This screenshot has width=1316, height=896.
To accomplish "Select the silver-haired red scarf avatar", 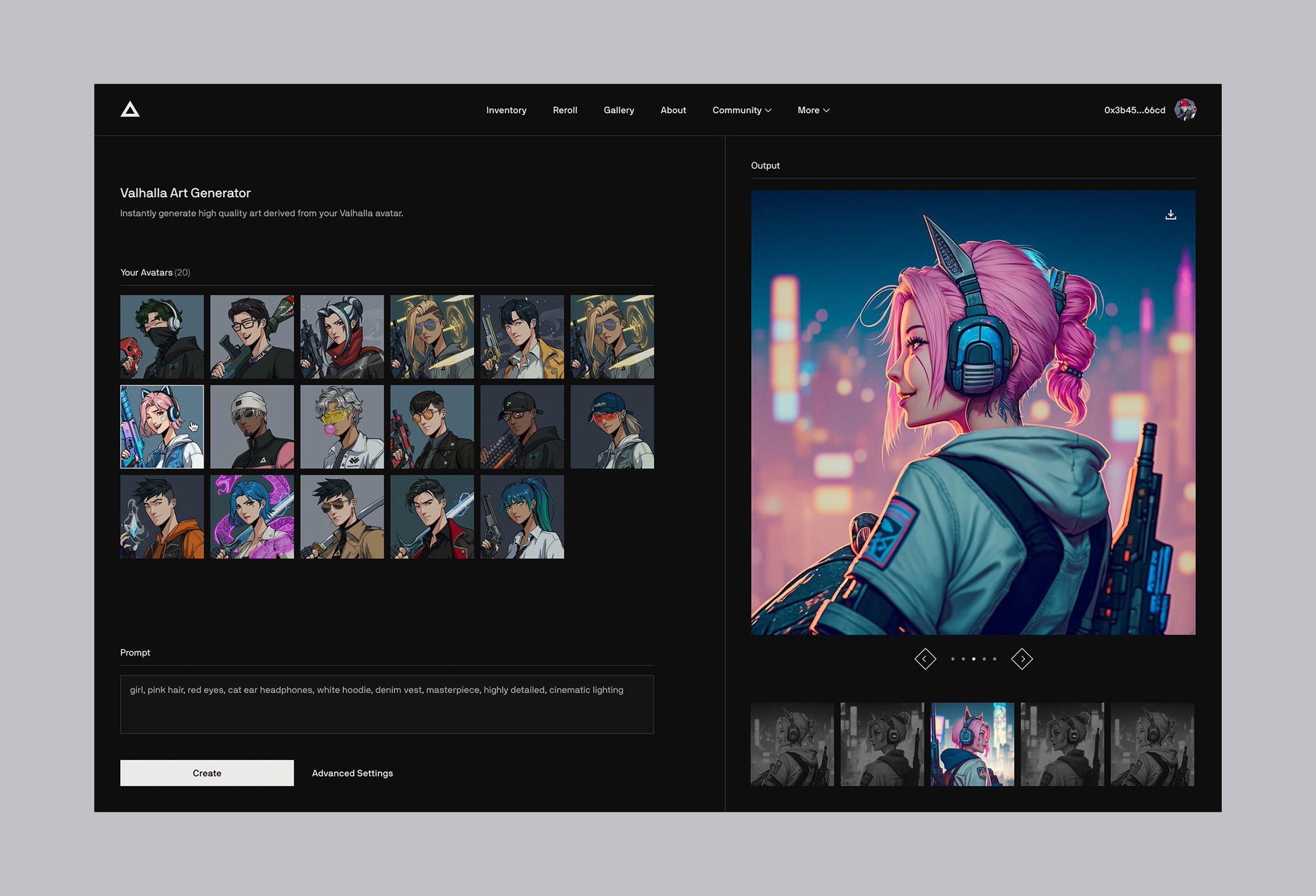I will click(342, 337).
